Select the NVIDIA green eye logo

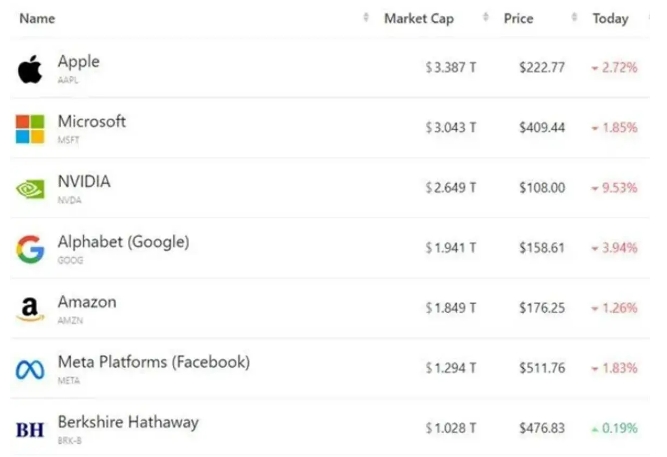pyautogui.click(x=30, y=189)
